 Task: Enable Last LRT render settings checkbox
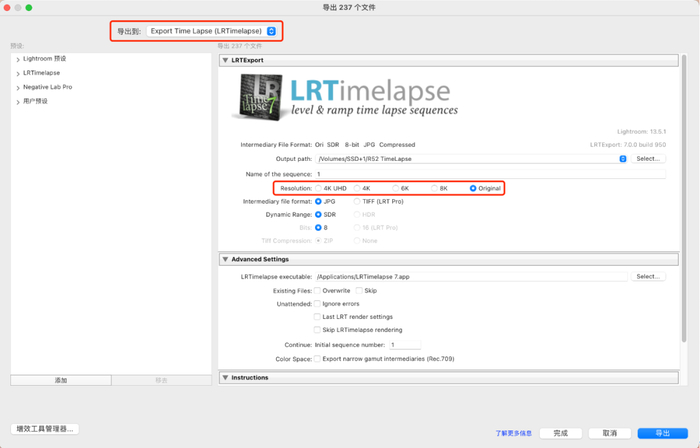(x=317, y=317)
